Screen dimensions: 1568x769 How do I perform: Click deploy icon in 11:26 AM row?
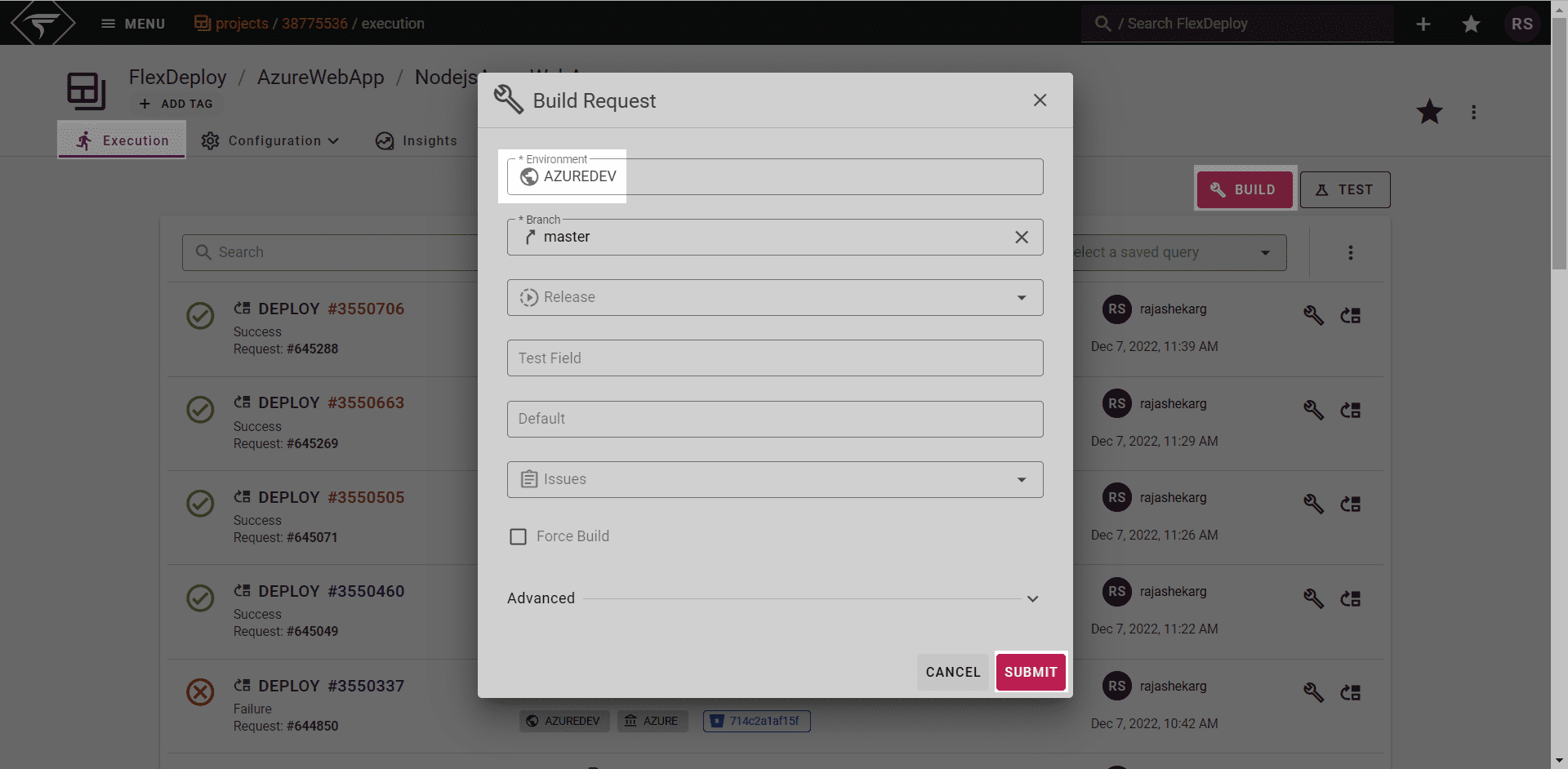(x=1351, y=504)
